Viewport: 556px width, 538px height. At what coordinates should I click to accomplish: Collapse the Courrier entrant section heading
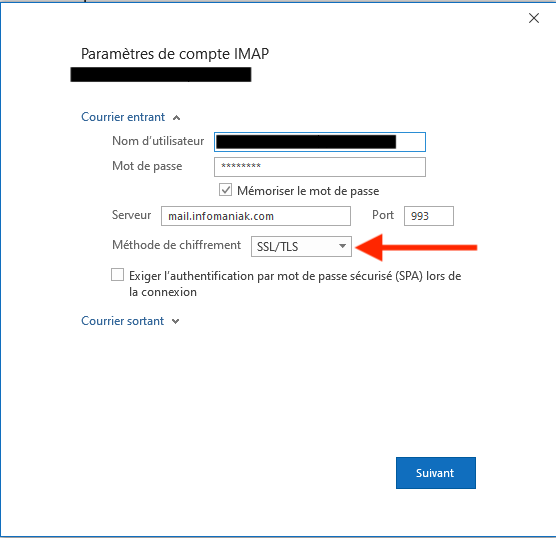coord(123,117)
